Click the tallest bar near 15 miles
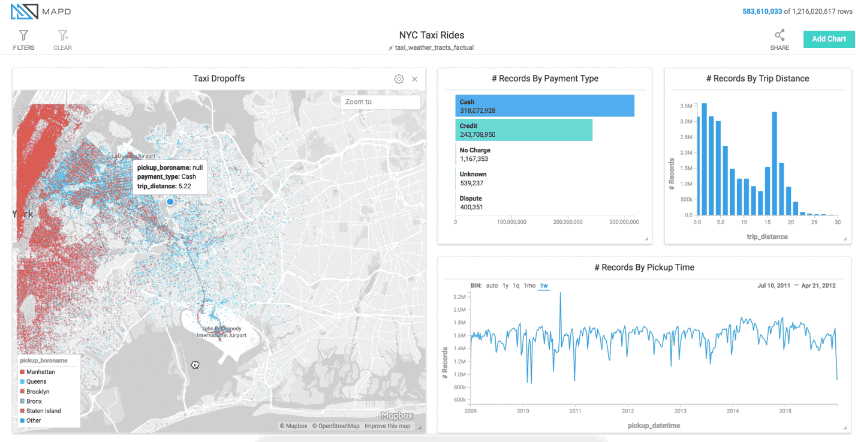The height and width of the screenshot is (442, 856). coord(774,164)
